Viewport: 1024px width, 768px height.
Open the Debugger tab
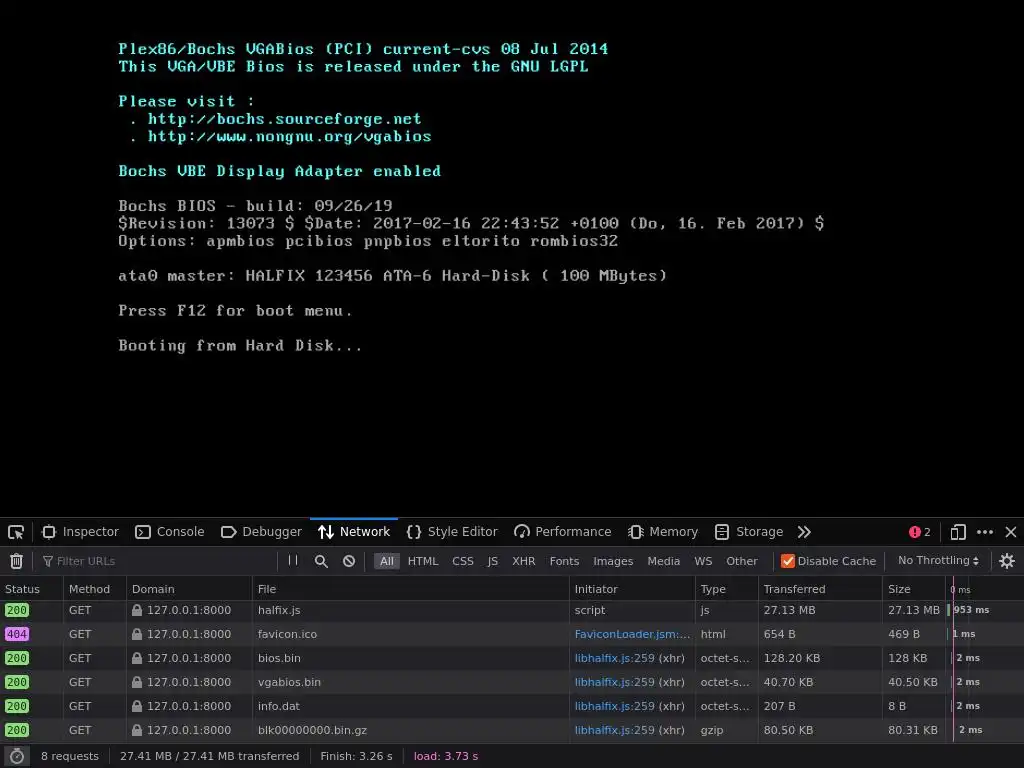(262, 532)
